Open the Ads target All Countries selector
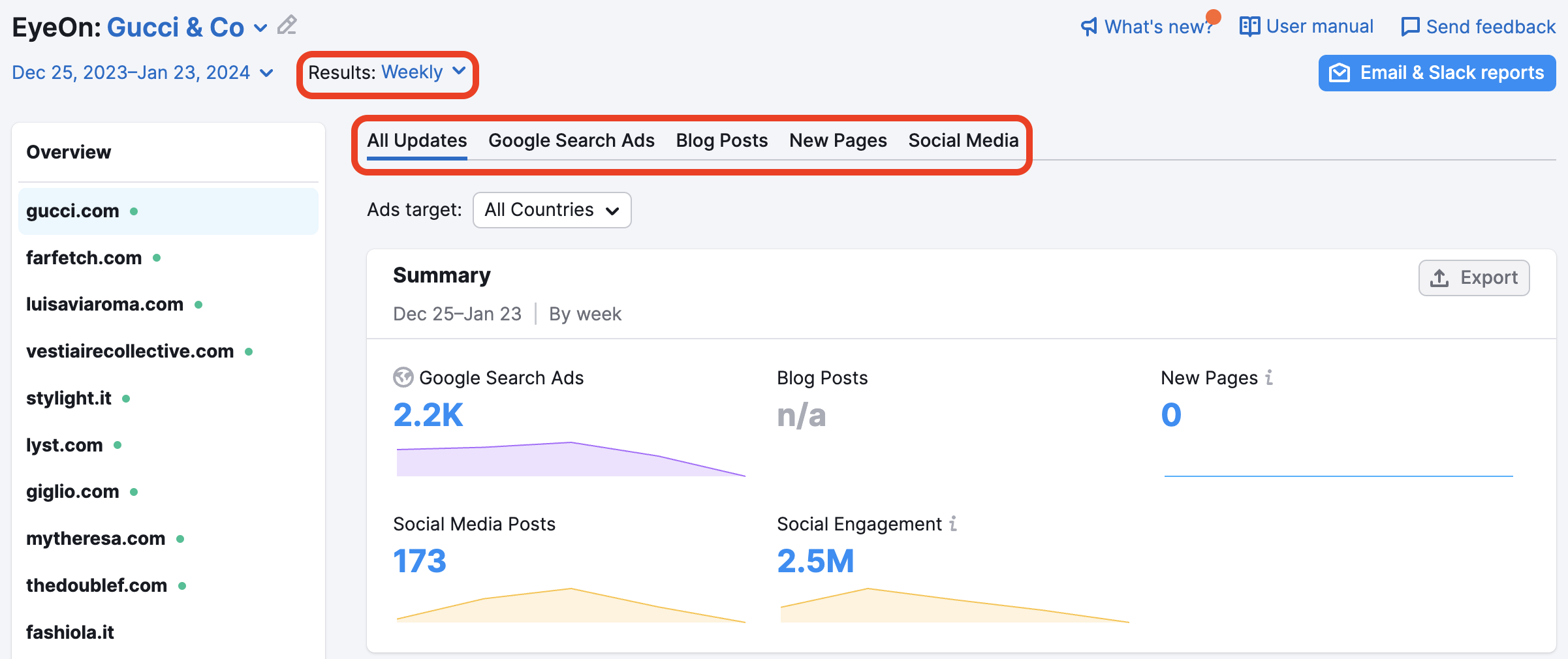Screen dimensions: 1568x659 552,210
